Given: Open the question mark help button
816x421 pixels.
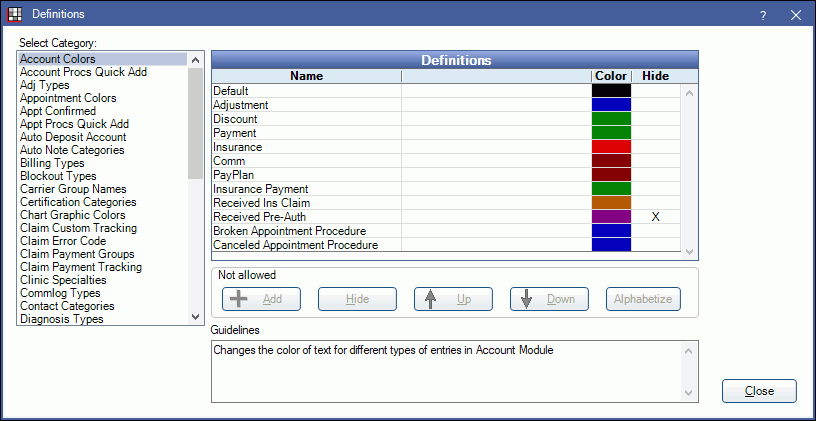Looking at the screenshot, I should 763,15.
